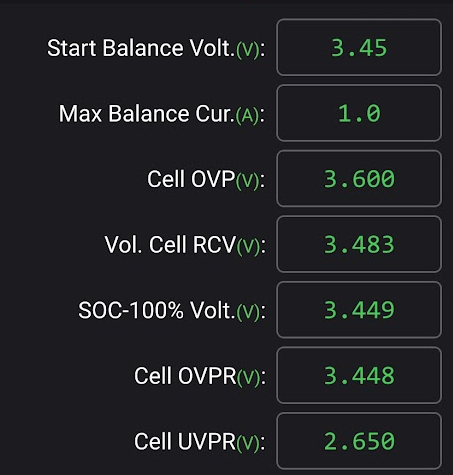Open the SOC-100% Volt. field showing 3.449
The image size is (453, 475).
pos(359,310)
